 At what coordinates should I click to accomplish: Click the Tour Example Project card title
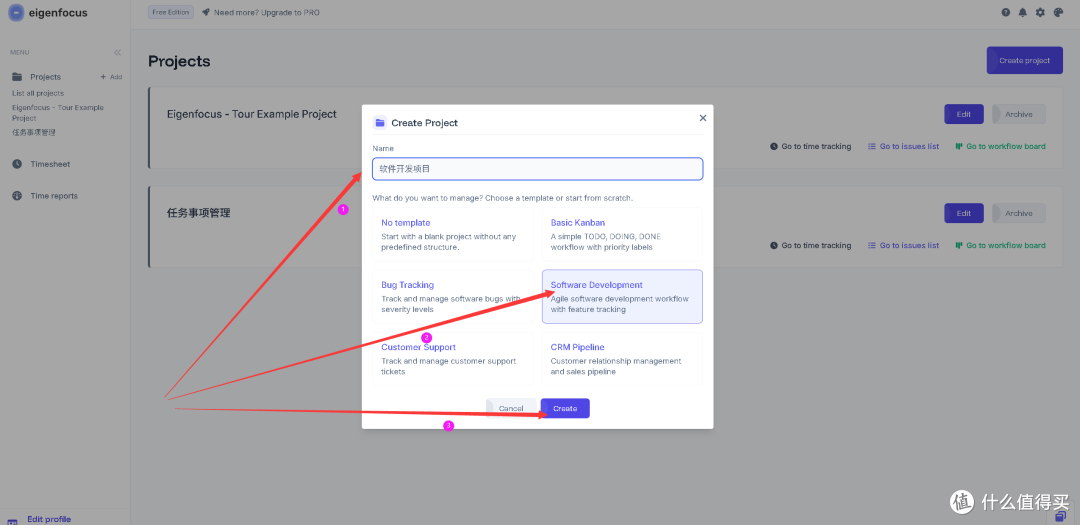coord(251,114)
